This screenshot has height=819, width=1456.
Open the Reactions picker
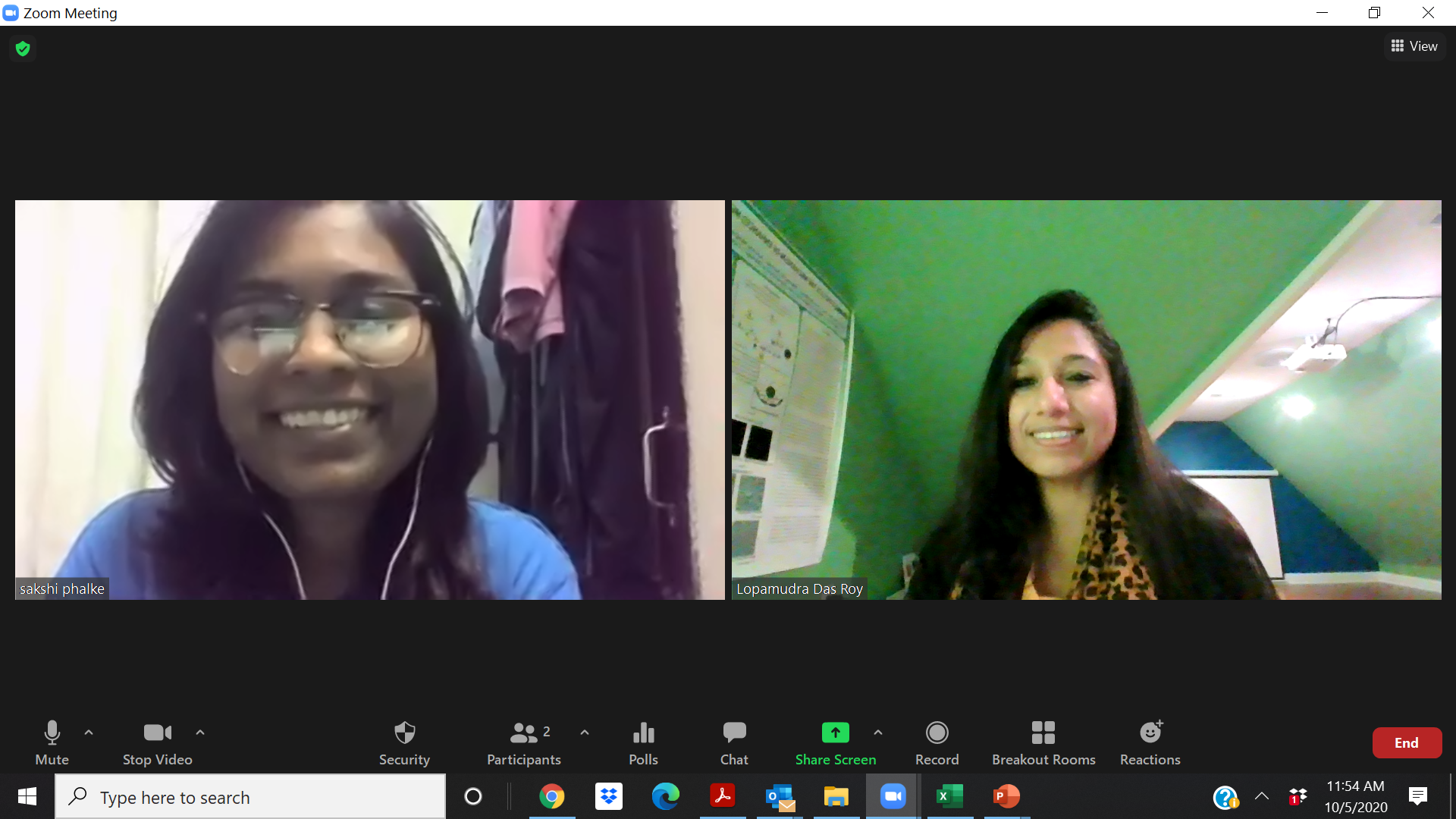(1150, 742)
